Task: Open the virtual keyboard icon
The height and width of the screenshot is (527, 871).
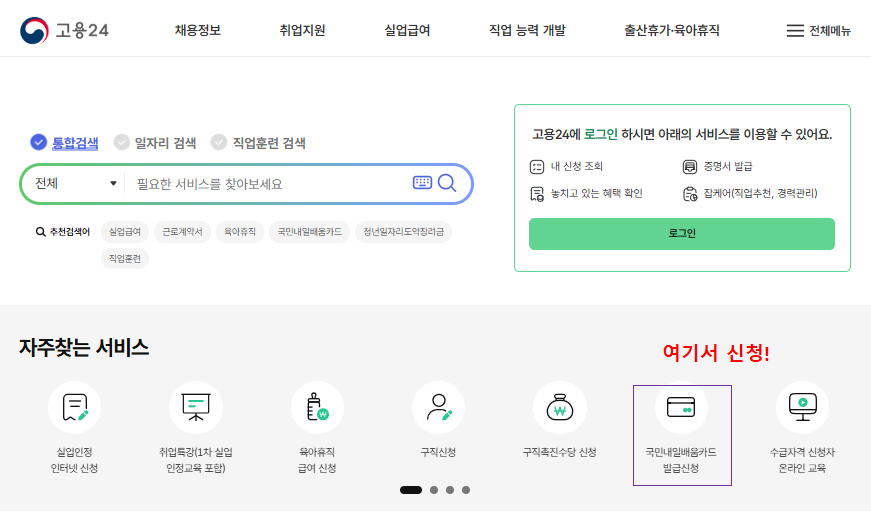Action: coord(422,182)
